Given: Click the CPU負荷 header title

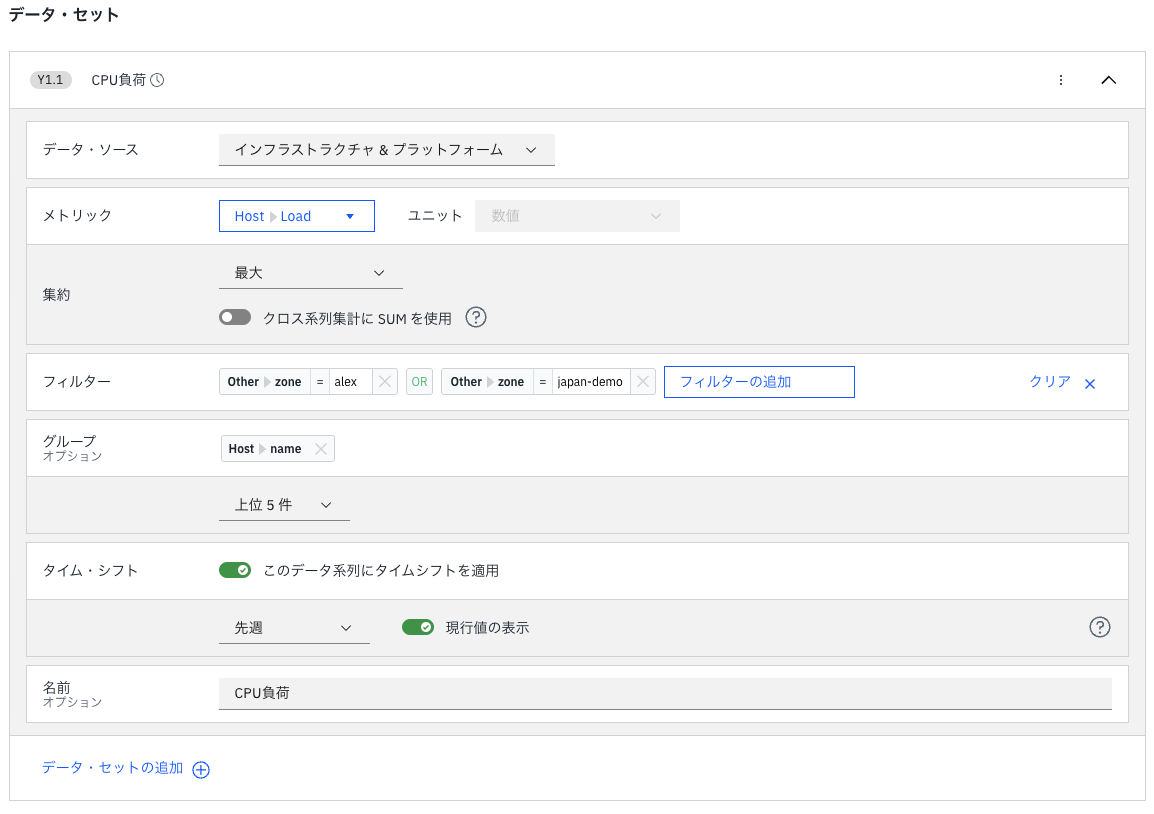Looking at the screenshot, I should 118,80.
